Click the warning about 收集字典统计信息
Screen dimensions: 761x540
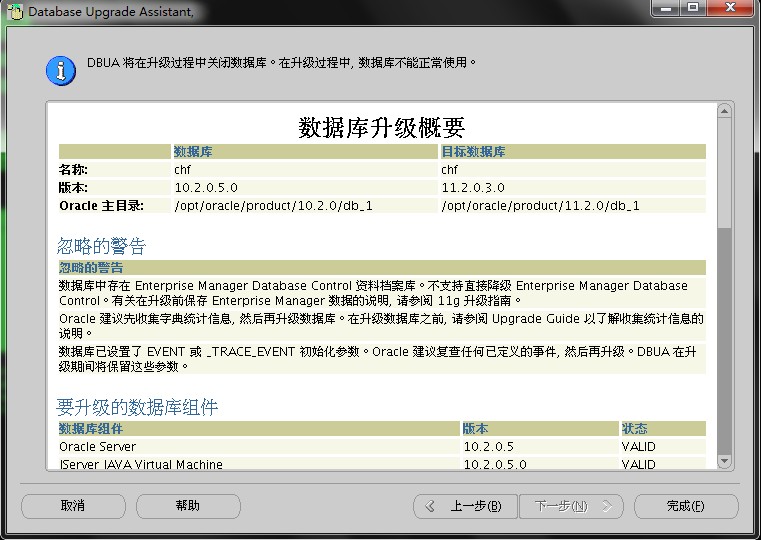pyautogui.click(x=382, y=326)
